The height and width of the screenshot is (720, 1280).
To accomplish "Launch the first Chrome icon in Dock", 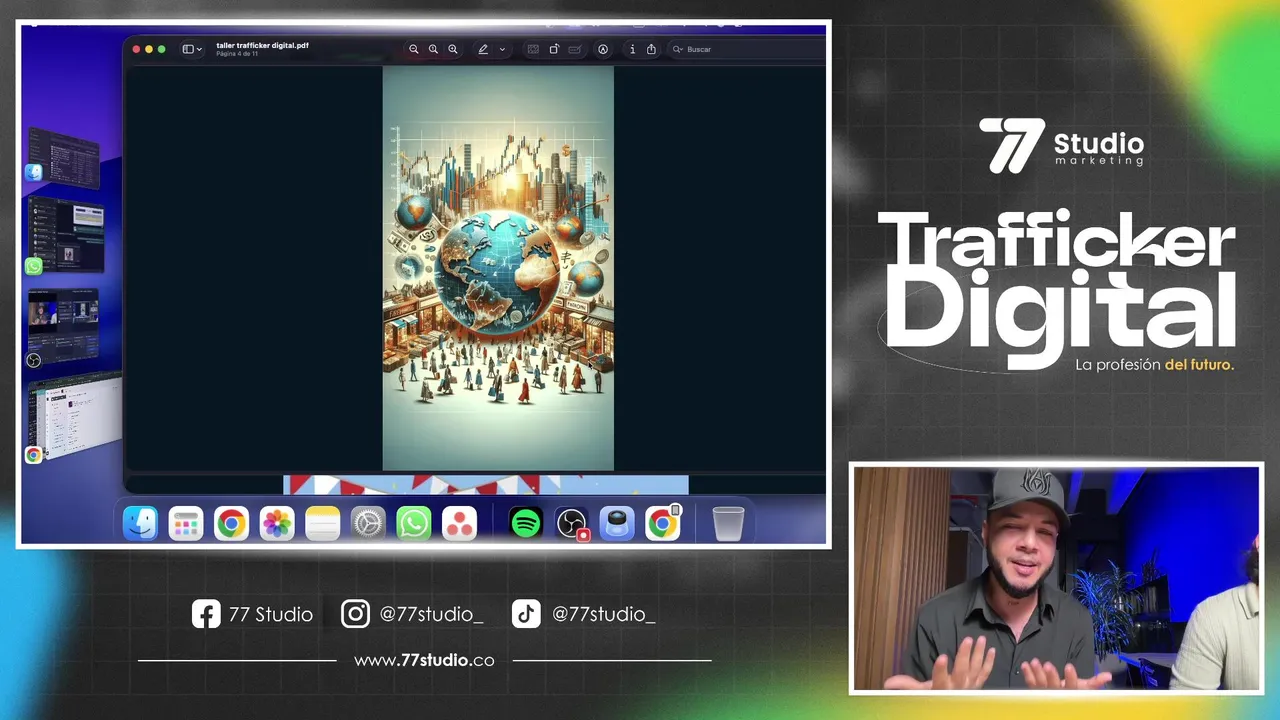I will click(231, 523).
